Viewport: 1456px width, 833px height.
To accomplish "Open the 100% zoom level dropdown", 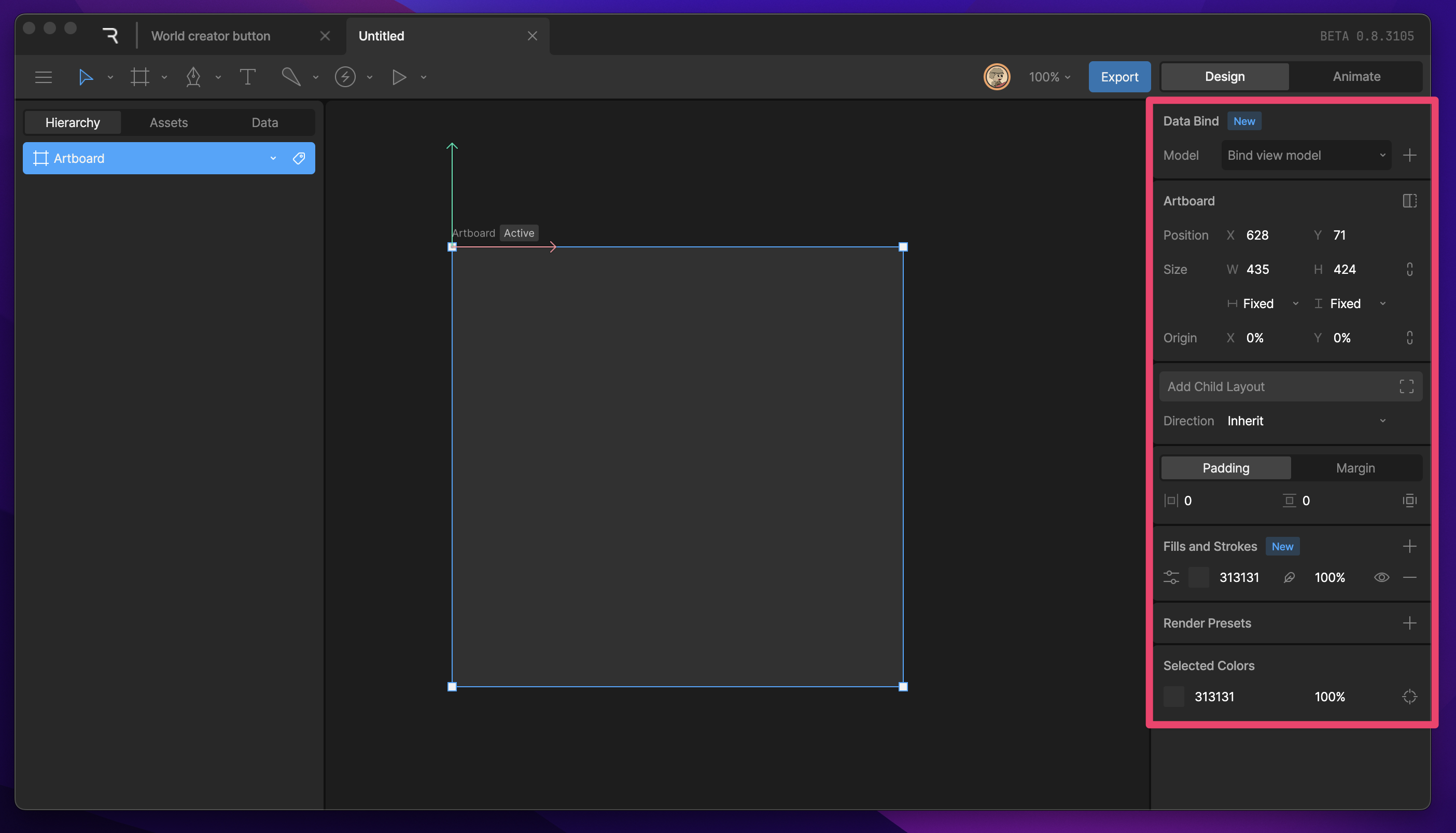I will pyautogui.click(x=1049, y=77).
